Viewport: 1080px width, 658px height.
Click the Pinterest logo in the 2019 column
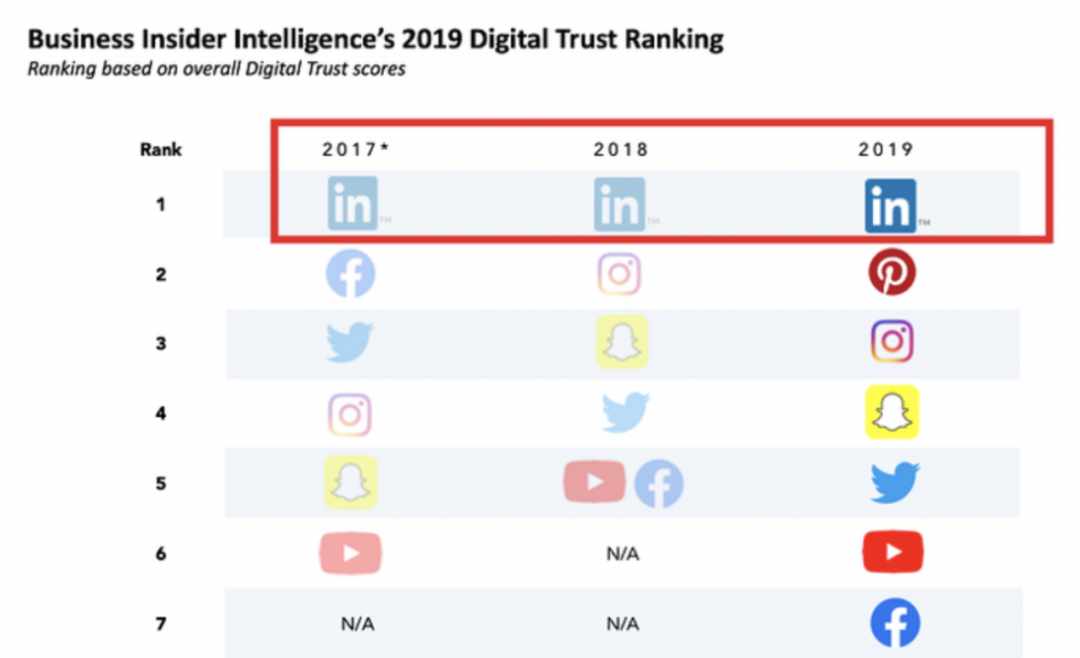tap(892, 272)
